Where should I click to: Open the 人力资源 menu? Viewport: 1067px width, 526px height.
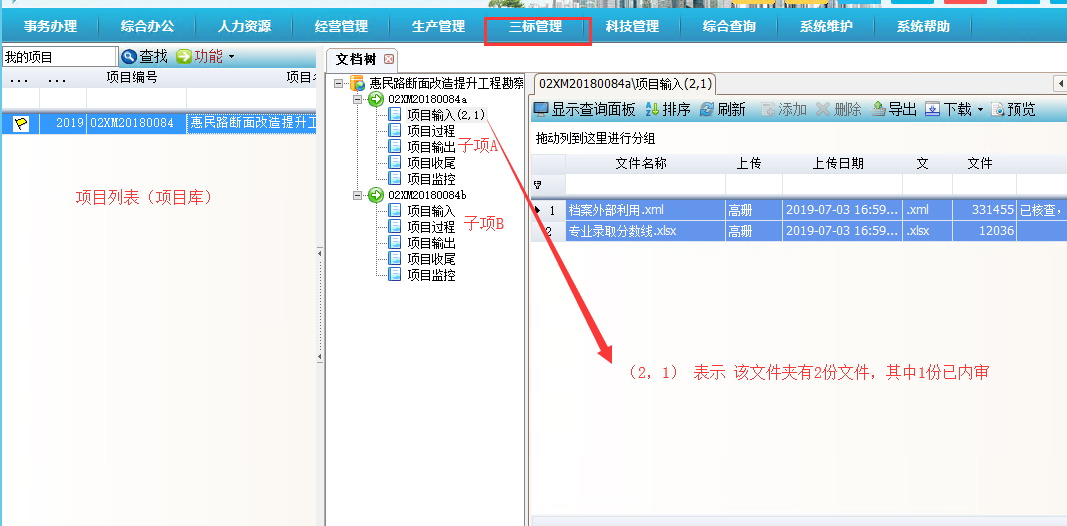tap(244, 27)
